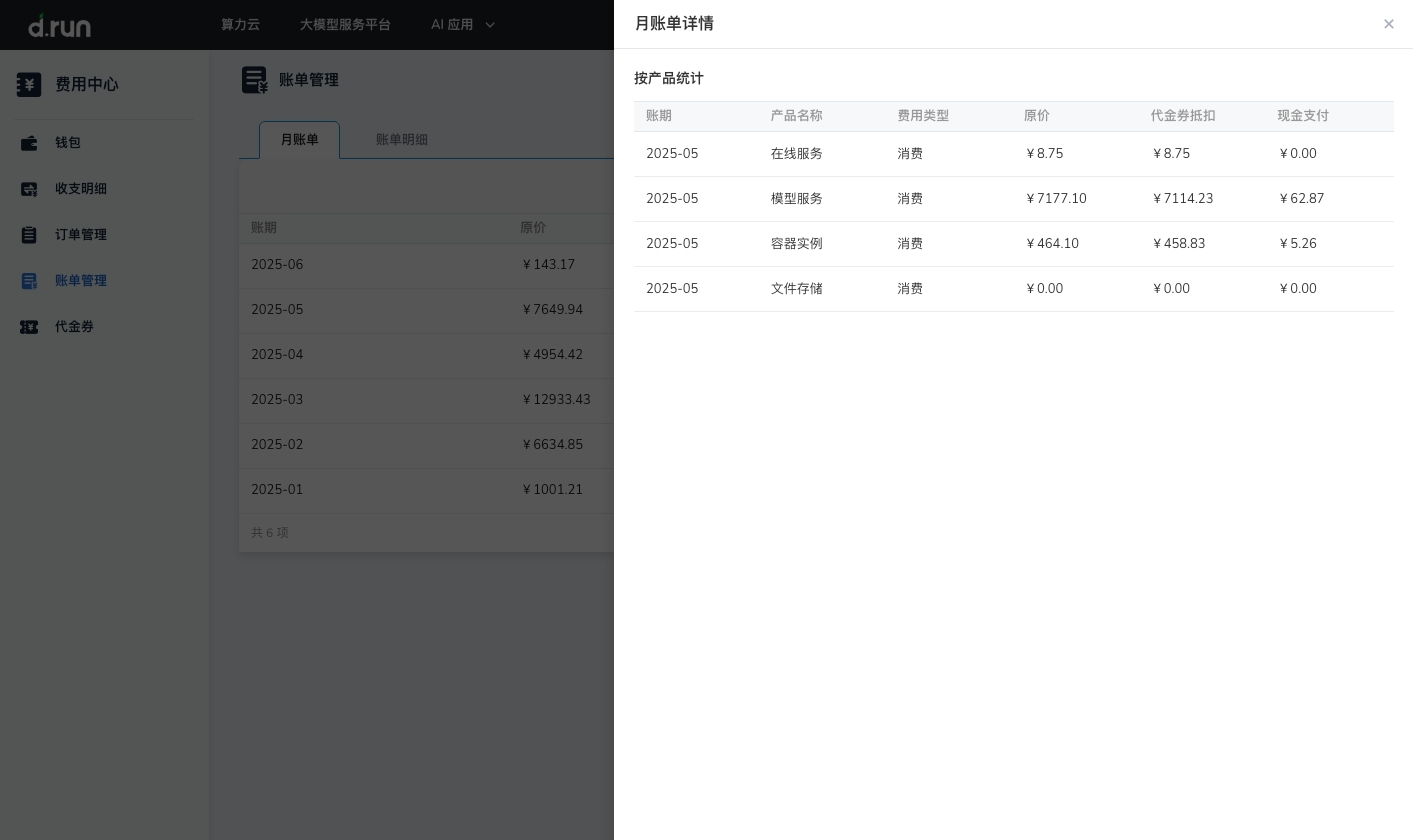1413x840 pixels.
Task: Click the 月账单详情 drawer title
Action: click(x=674, y=24)
